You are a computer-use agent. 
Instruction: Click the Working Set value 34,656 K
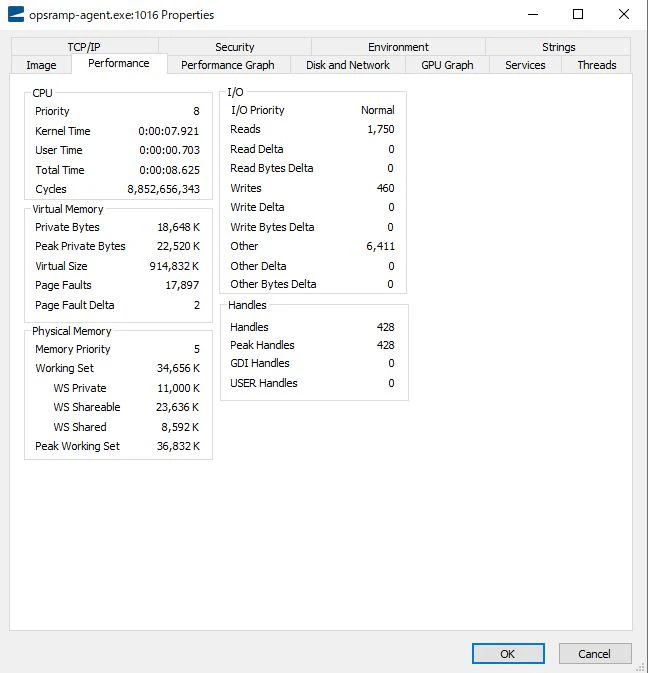(179, 368)
